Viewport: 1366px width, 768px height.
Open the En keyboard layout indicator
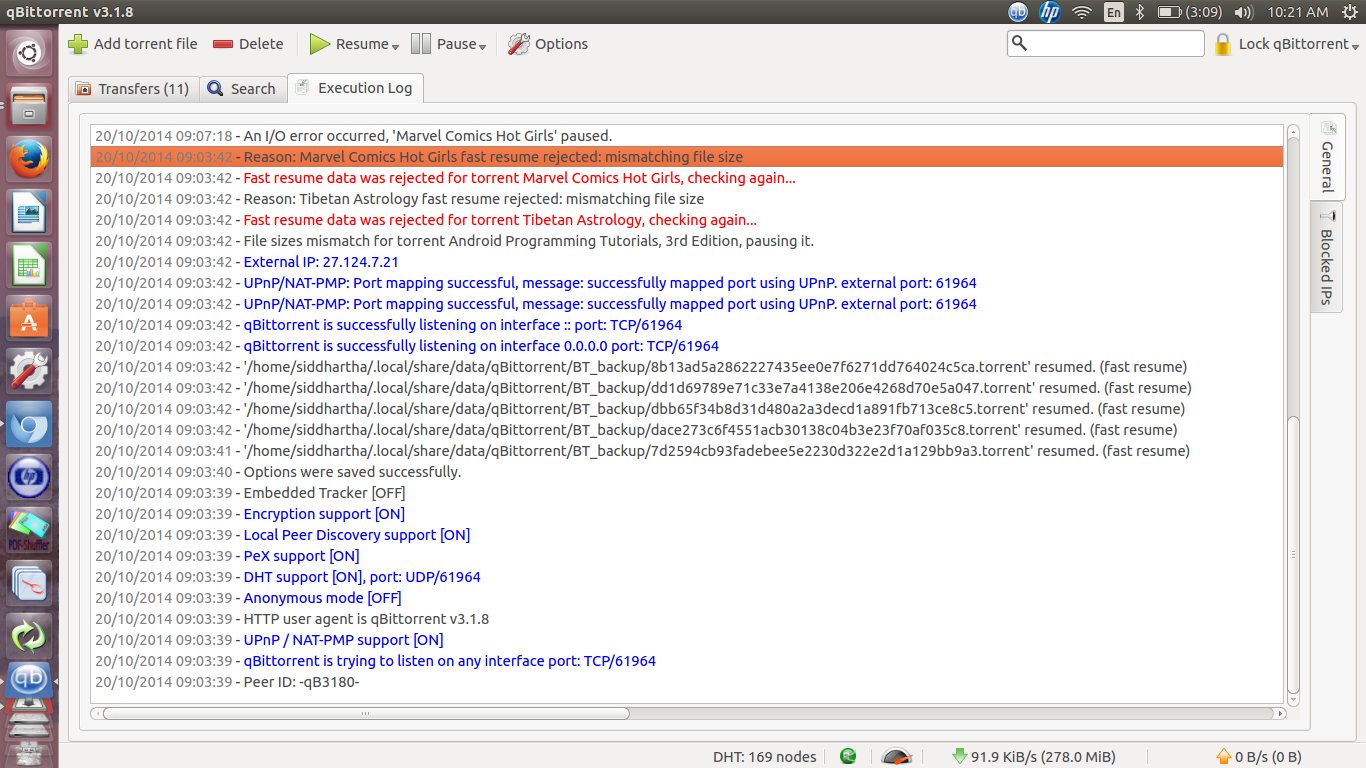coord(1113,12)
